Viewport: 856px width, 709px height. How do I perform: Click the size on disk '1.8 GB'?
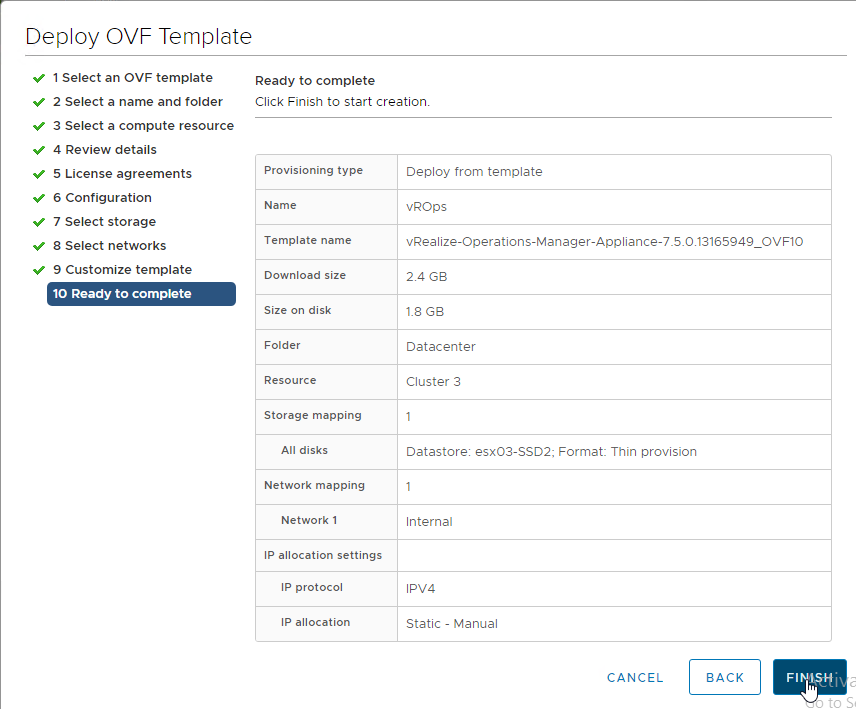coord(425,312)
